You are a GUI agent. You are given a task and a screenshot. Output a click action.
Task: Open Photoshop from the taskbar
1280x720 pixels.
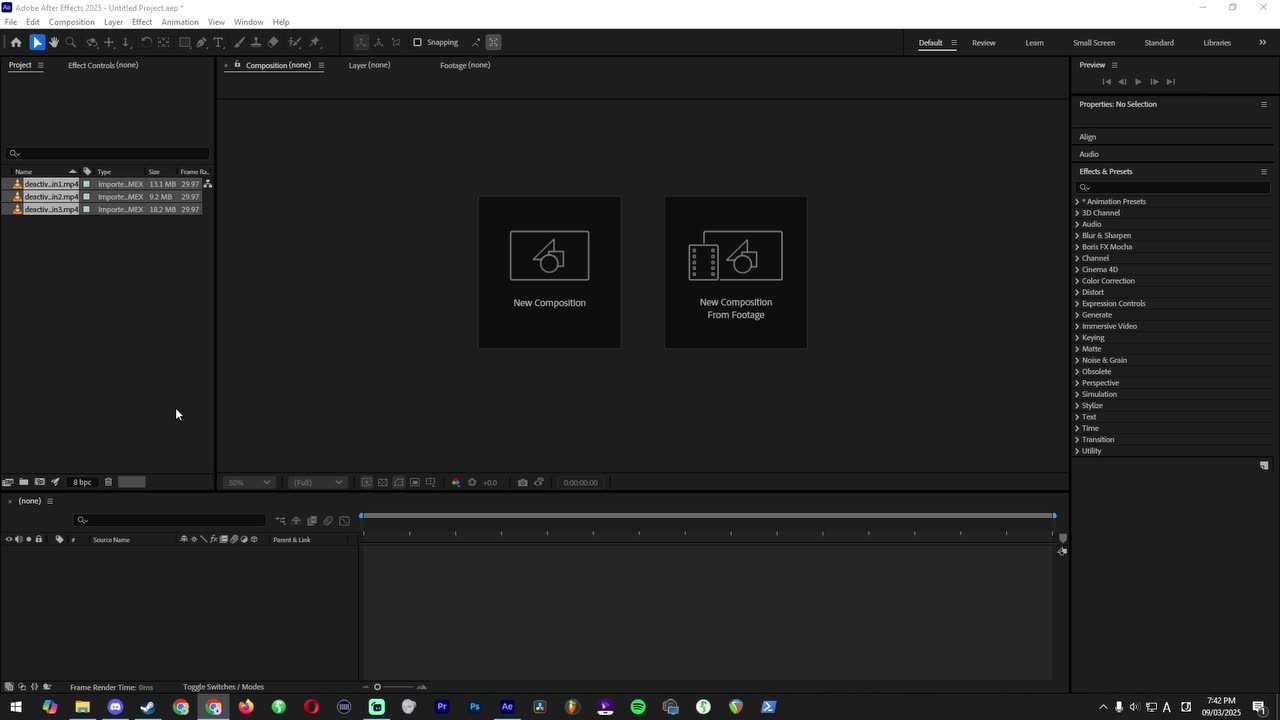[475, 707]
